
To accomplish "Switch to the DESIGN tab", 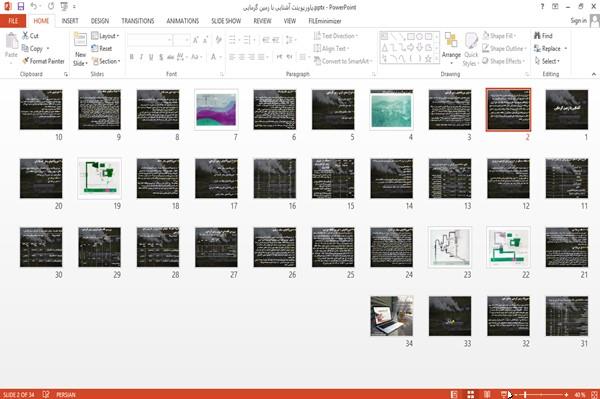I will (100, 21).
